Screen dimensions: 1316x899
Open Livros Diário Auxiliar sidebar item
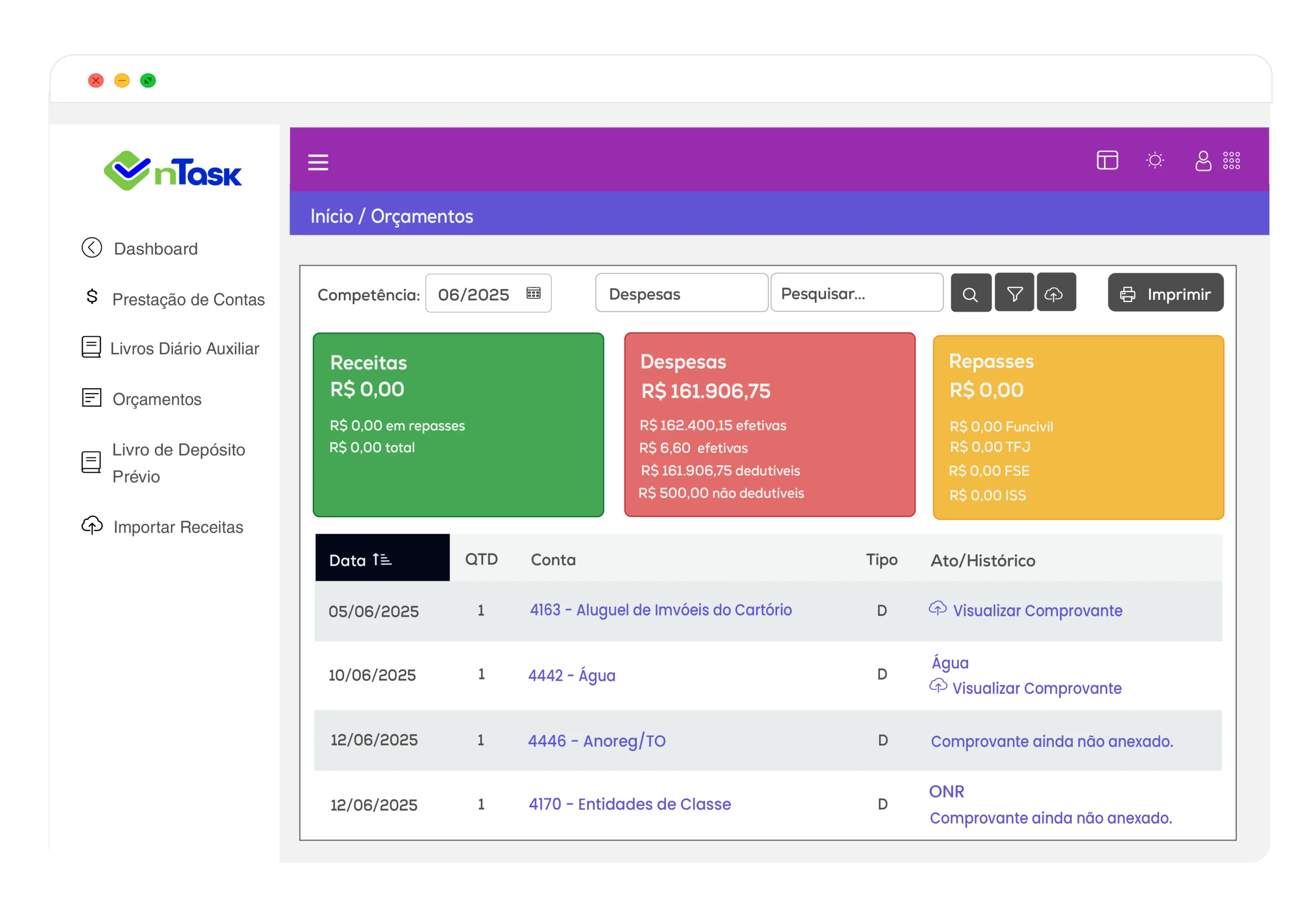(x=184, y=348)
